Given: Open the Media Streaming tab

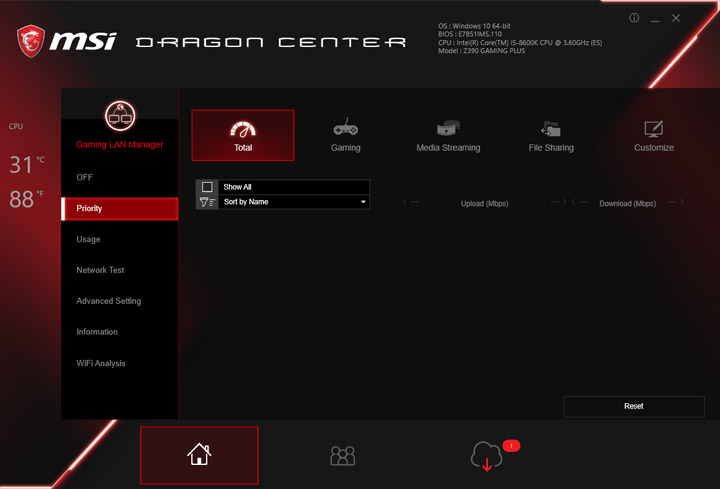Looking at the screenshot, I should click(x=448, y=135).
